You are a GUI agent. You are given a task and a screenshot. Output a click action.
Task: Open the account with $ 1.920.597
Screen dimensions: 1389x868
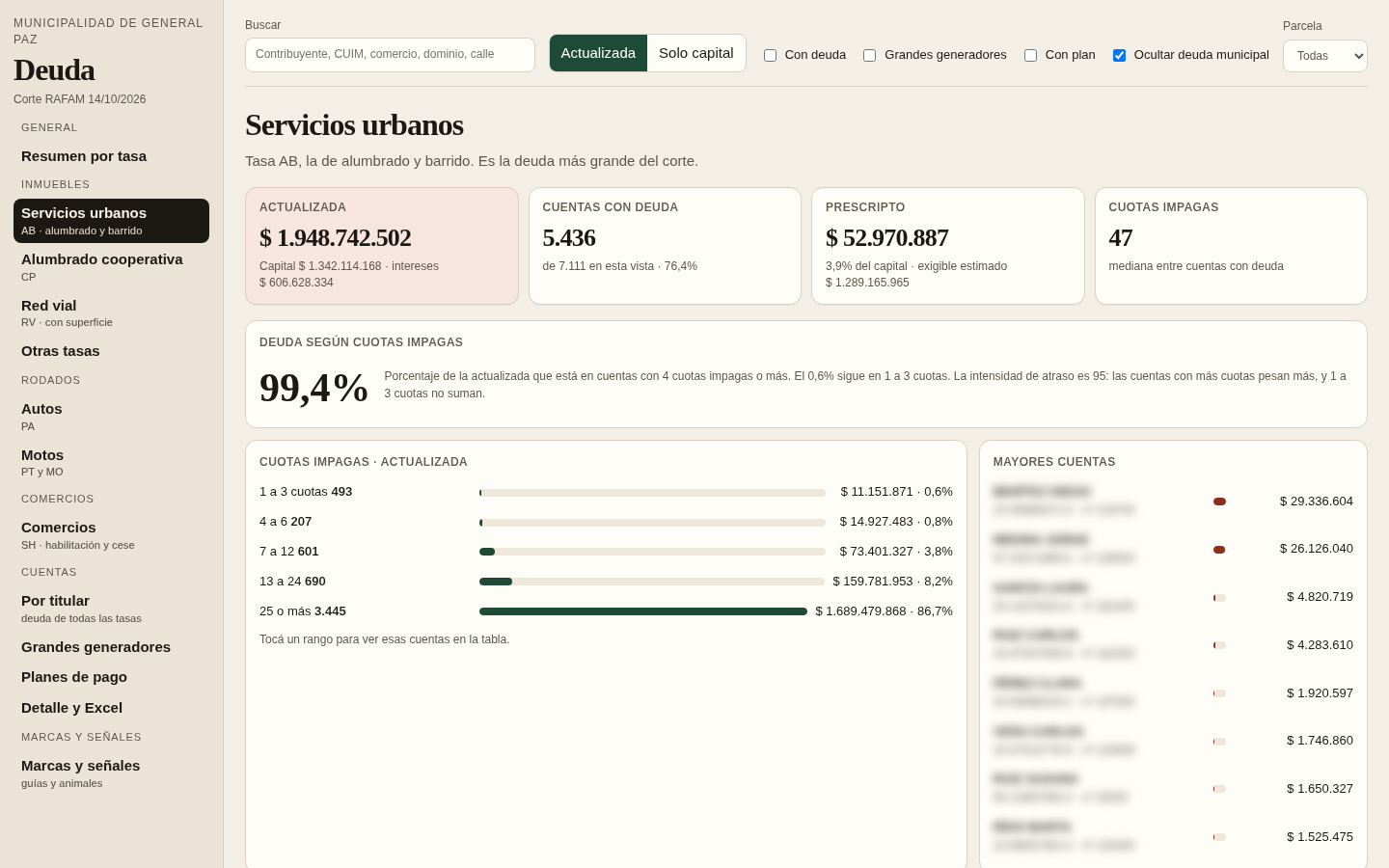(x=1173, y=693)
